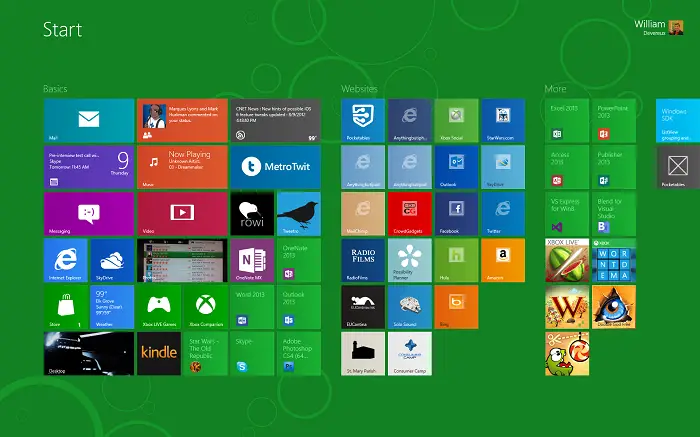Launch the Excel 2013 tile
Screen dimensions: 700x437
pos(567,121)
